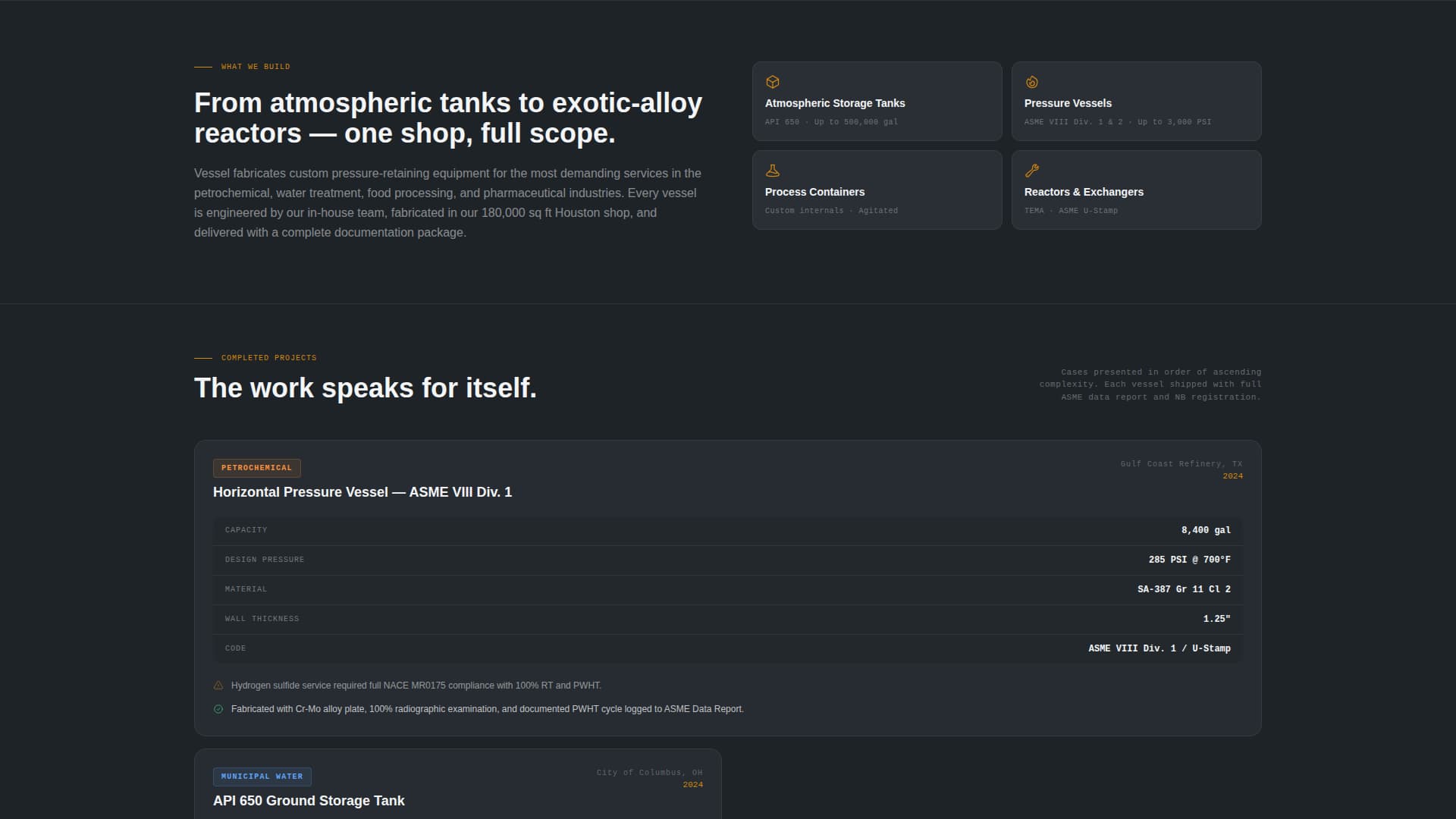This screenshot has width=1456, height=819.
Task: Select the Process Containers card title
Action: 814,192
